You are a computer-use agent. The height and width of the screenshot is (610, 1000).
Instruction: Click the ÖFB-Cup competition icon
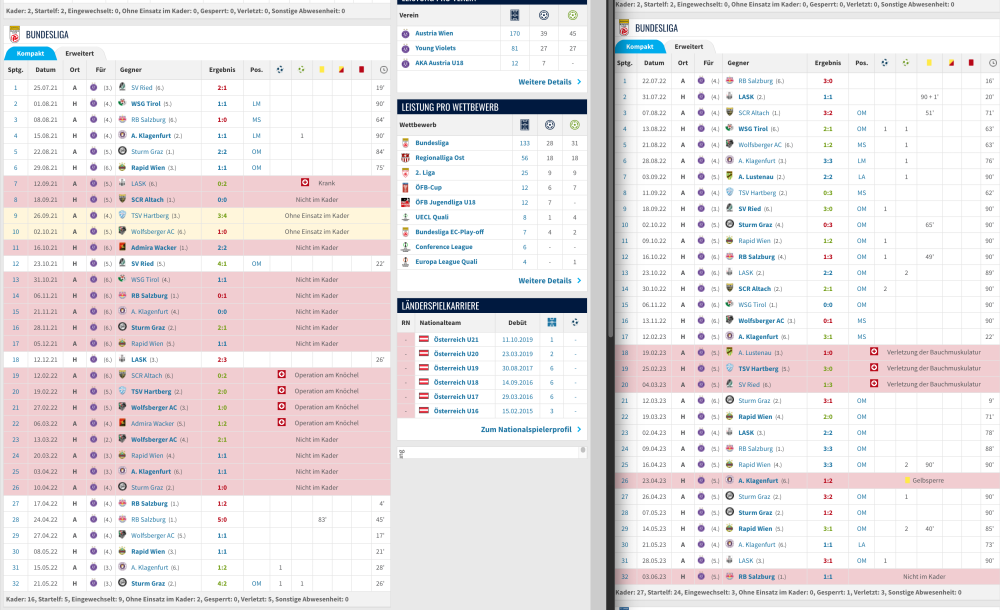point(405,187)
